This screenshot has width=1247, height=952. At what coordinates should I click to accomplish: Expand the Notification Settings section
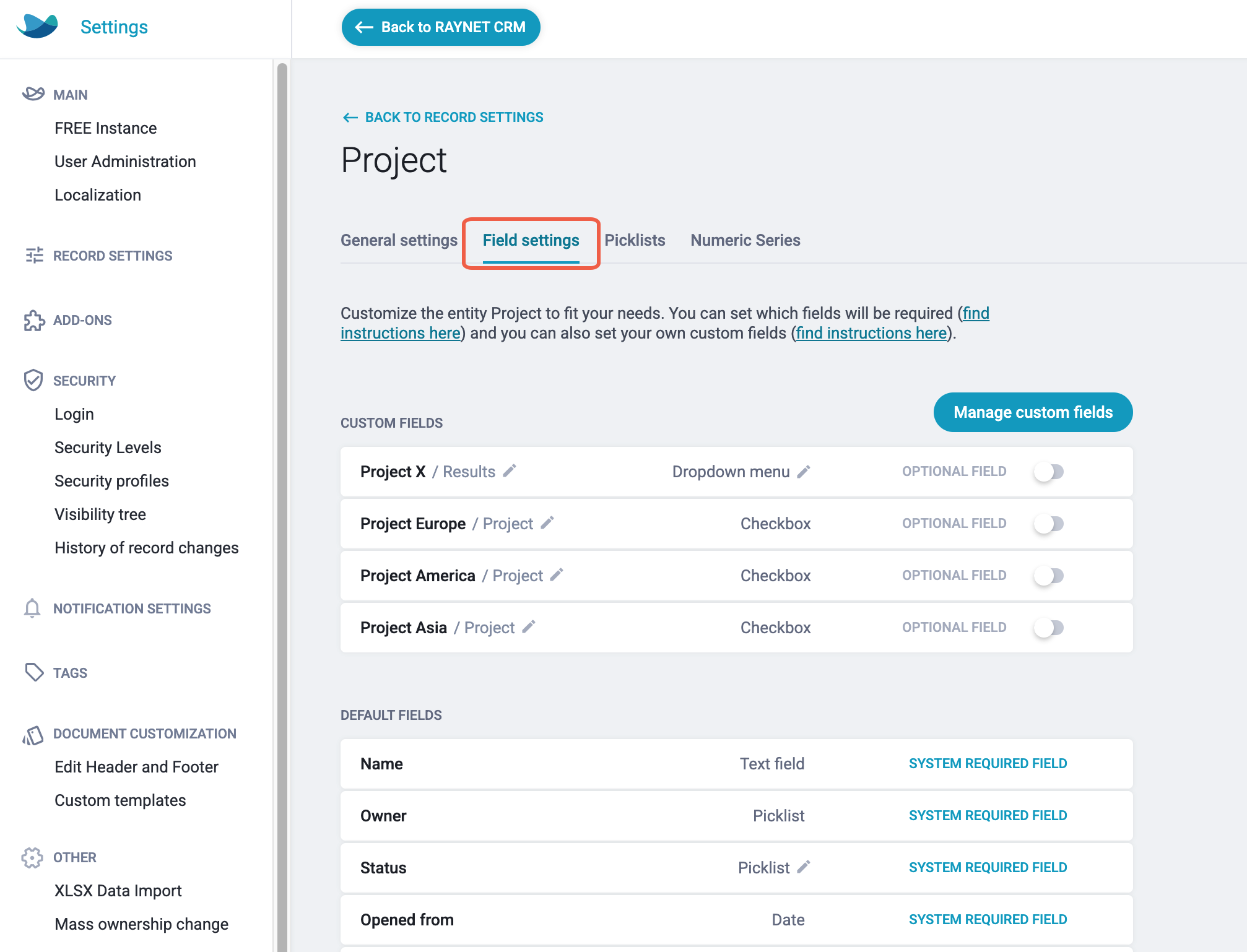point(132,608)
